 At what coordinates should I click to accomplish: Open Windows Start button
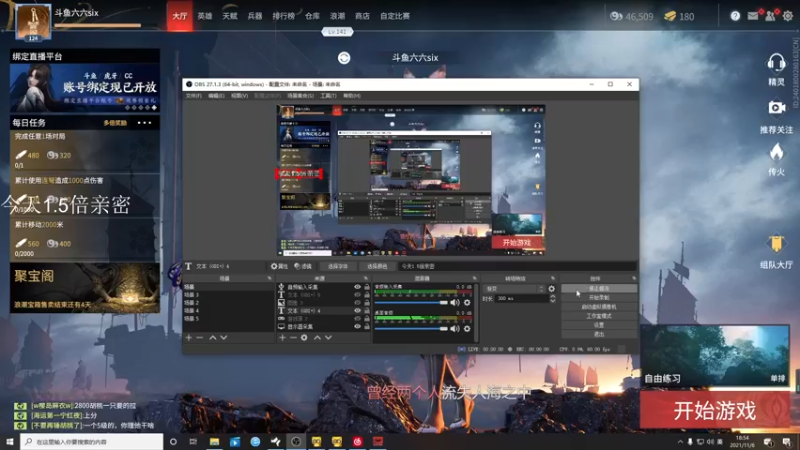coord(10,442)
